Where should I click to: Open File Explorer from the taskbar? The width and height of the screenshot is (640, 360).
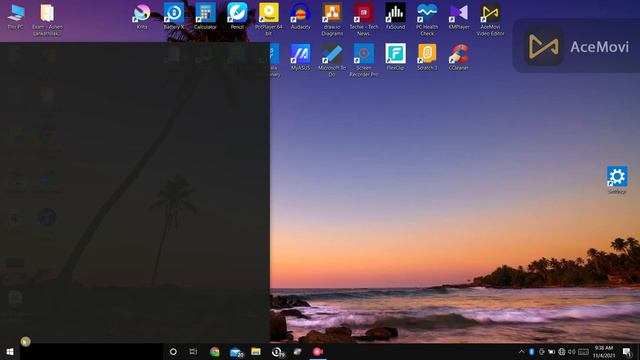[256, 351]
